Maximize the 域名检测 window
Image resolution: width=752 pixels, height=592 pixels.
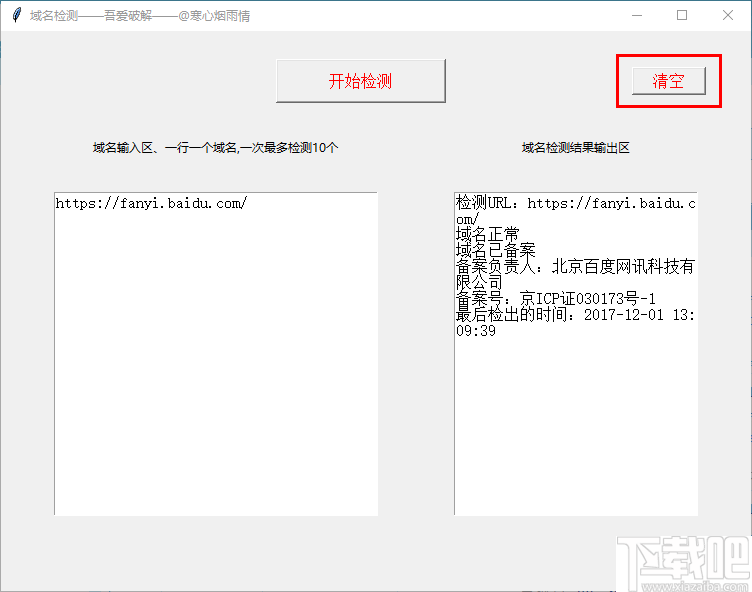(682, 15)
